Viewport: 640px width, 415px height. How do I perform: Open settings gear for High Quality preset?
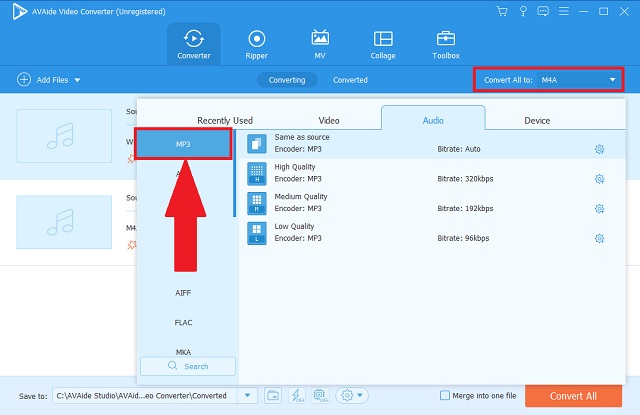tap(599, 179)
